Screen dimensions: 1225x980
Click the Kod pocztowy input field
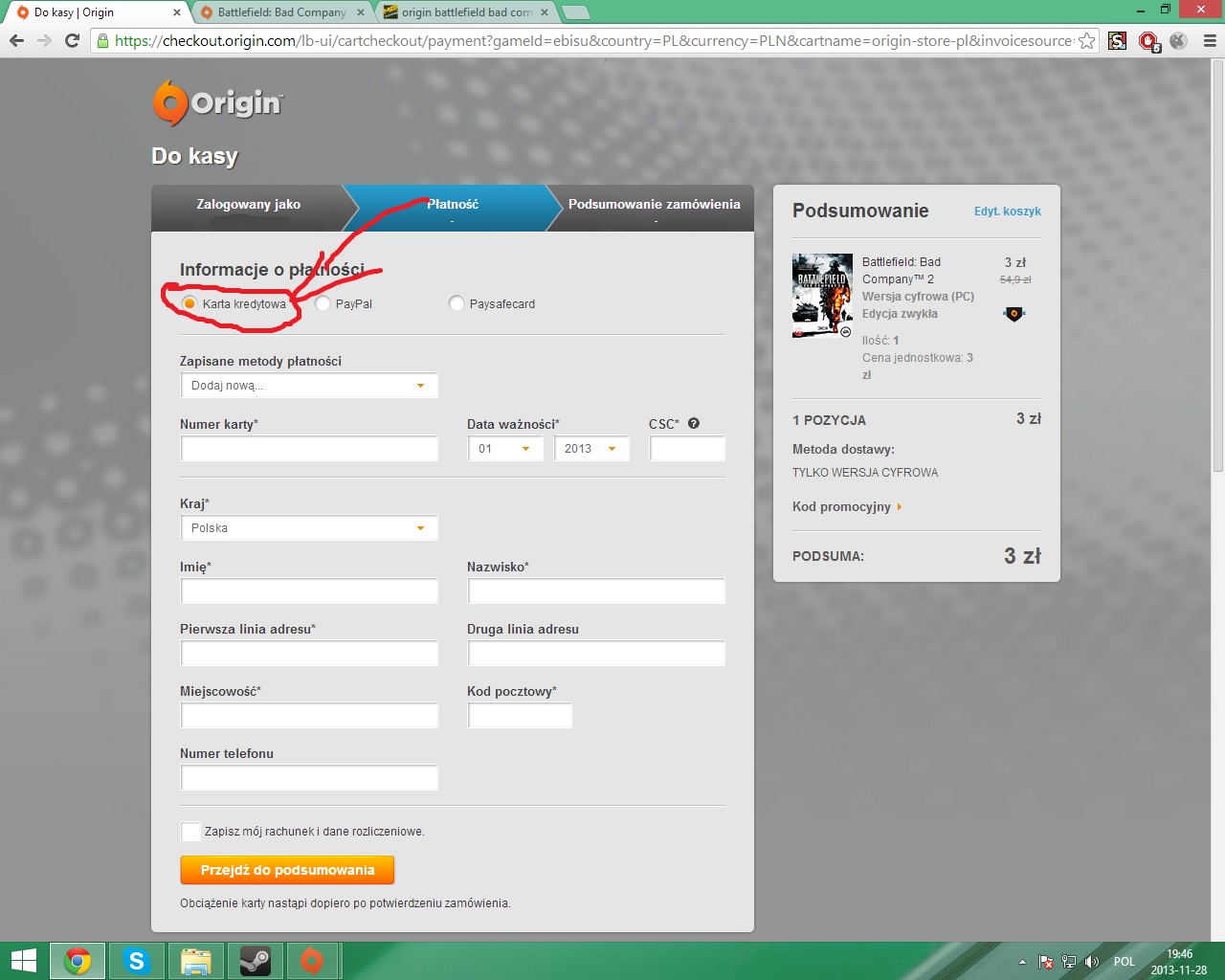pyautogui.click(x=520, y=716)
